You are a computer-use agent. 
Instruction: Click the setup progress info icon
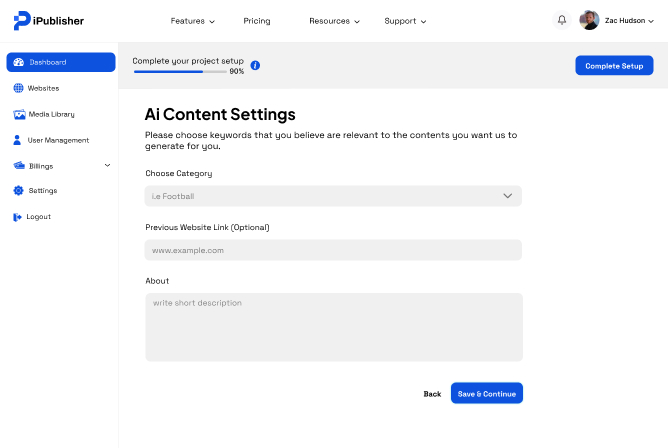[255, 65]
